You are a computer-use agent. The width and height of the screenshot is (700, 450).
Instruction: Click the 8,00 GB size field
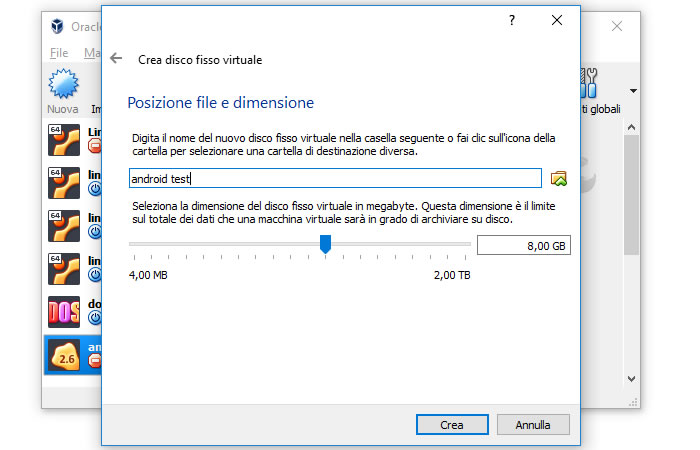(524, 246)
